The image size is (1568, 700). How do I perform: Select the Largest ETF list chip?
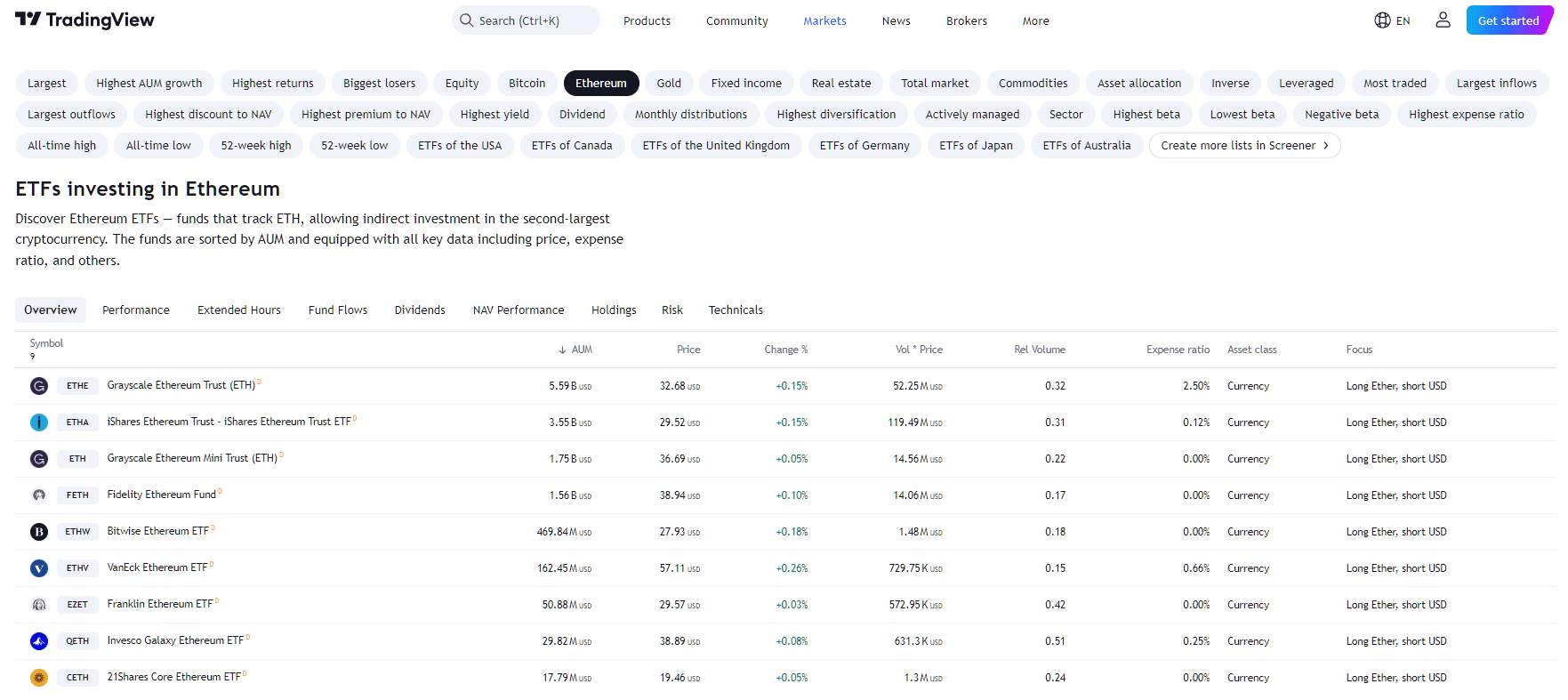(x=47, y=83)
